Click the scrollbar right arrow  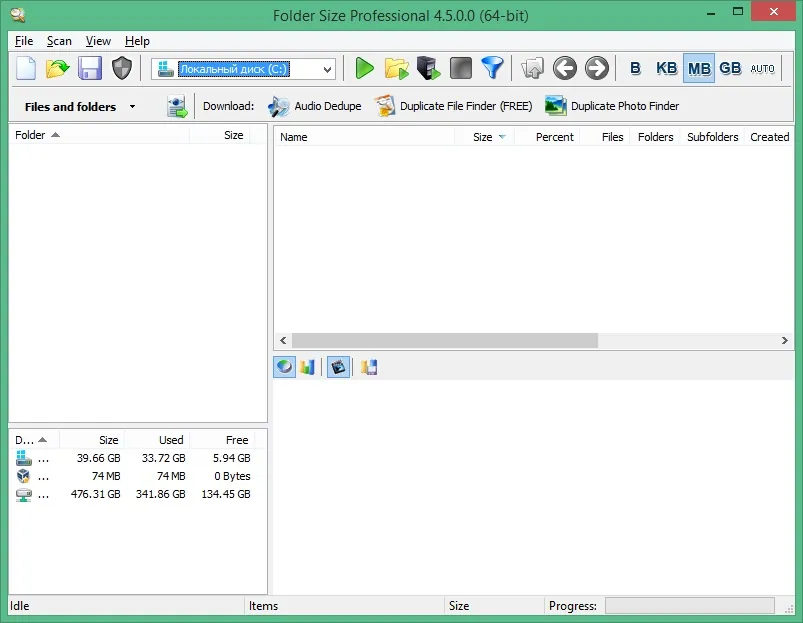point(785,340)
